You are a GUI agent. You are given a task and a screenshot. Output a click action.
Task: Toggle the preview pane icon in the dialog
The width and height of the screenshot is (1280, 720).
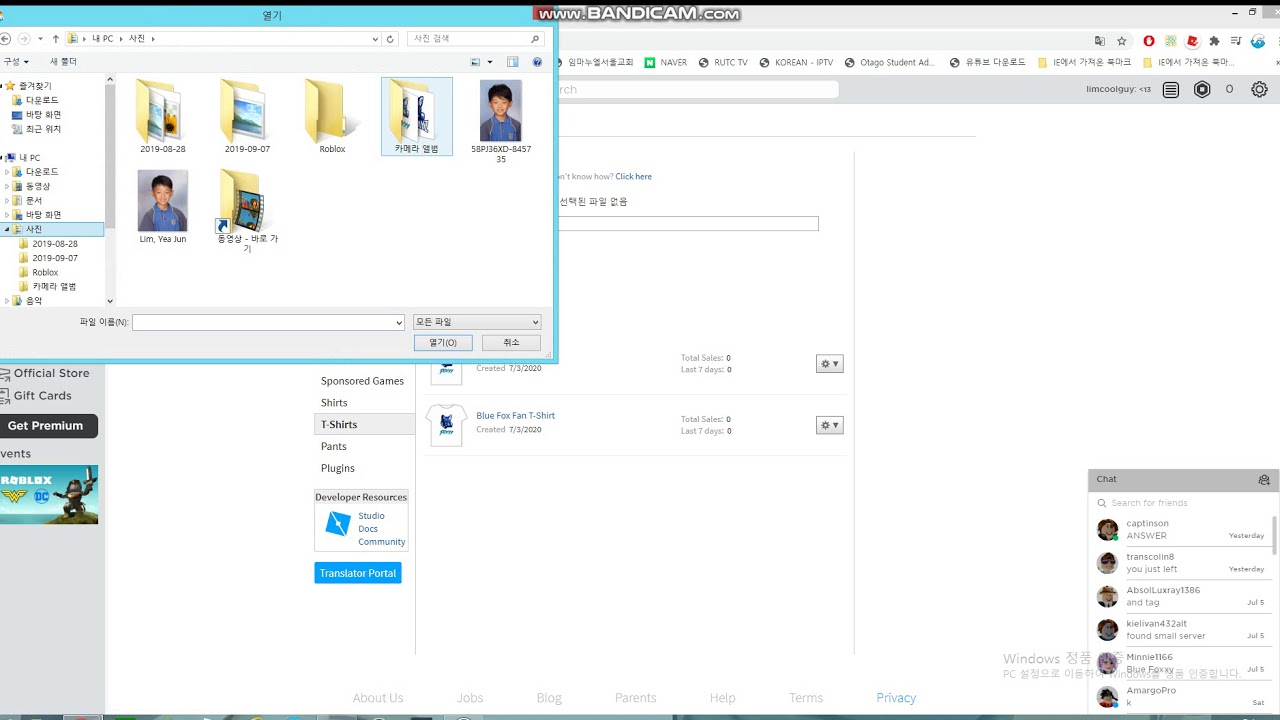[512, 62]
